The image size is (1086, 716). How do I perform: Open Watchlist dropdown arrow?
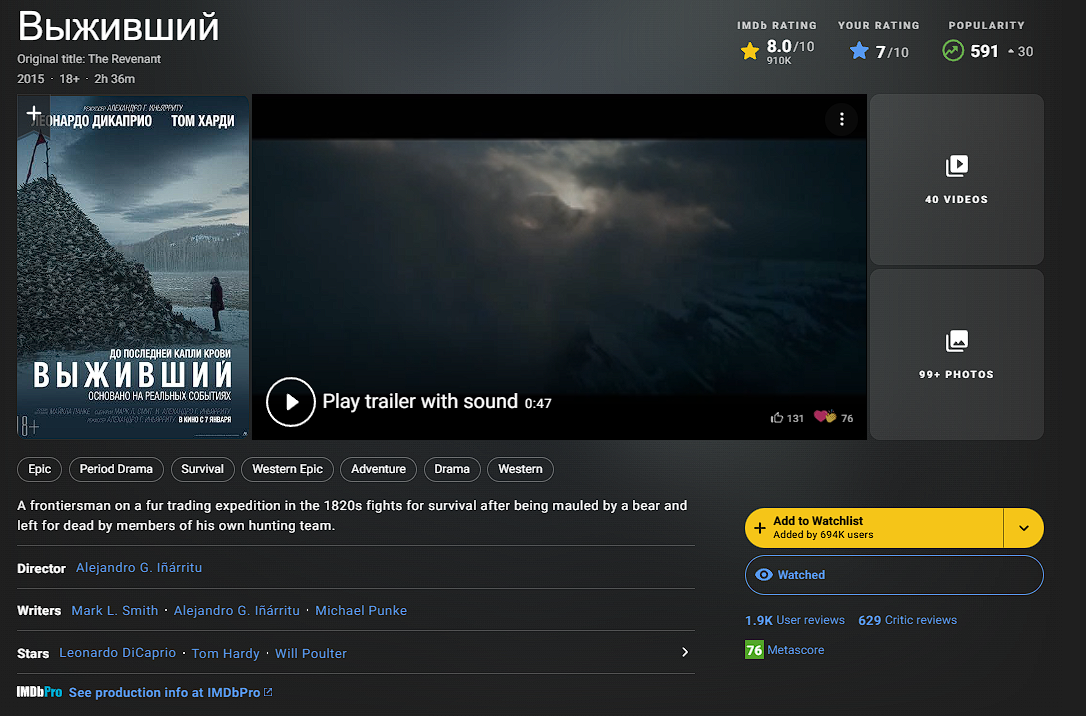pyautogui.click(x=1024, y=528)
